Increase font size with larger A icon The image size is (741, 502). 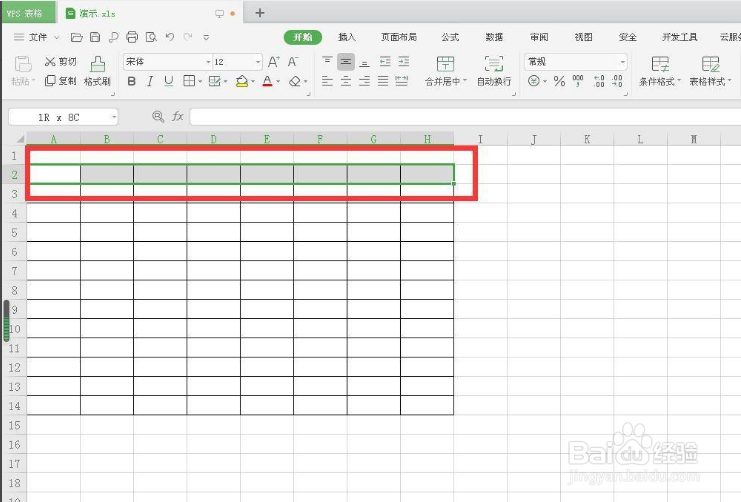pyautogui.click(x=274, y=61)
